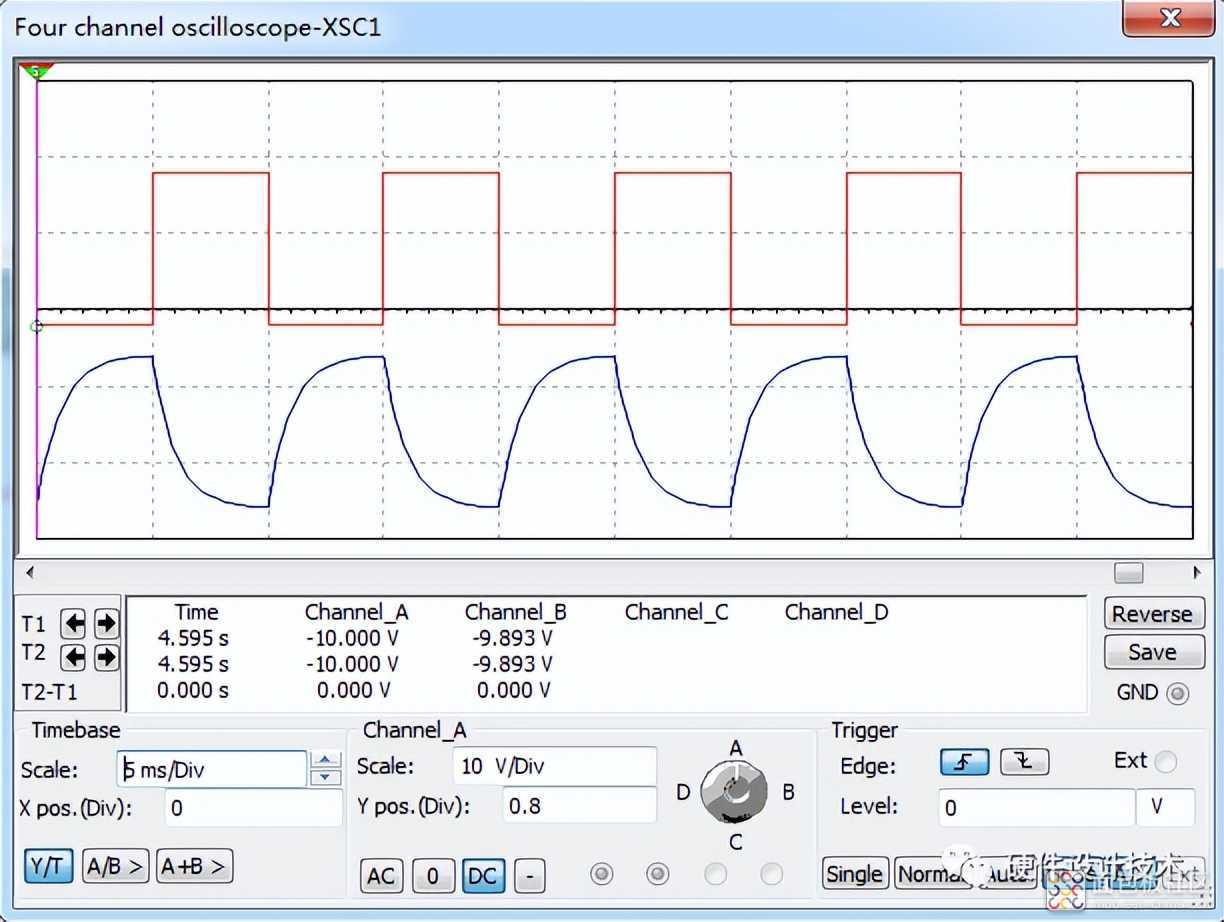Move T1 cursor left with arrow
1224x922 pixels.
73,624
